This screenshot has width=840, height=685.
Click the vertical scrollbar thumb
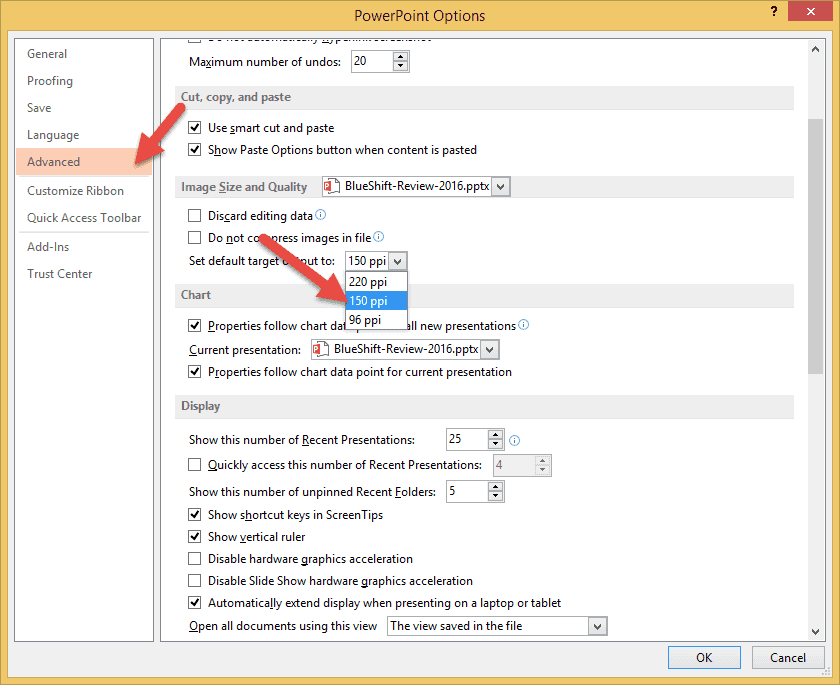tap(815, 245)
